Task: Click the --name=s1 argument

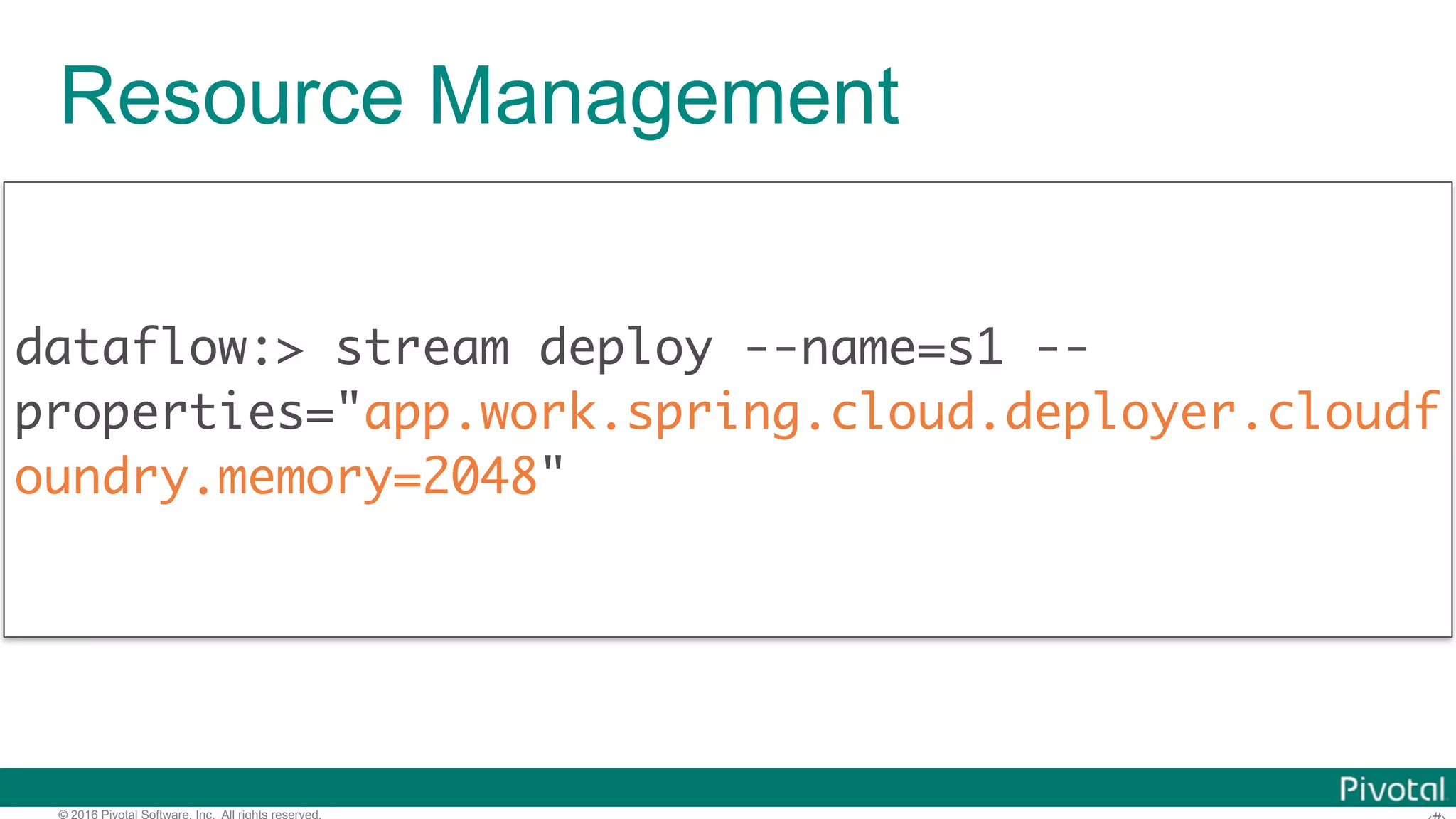Action: [x=874, y=348]
